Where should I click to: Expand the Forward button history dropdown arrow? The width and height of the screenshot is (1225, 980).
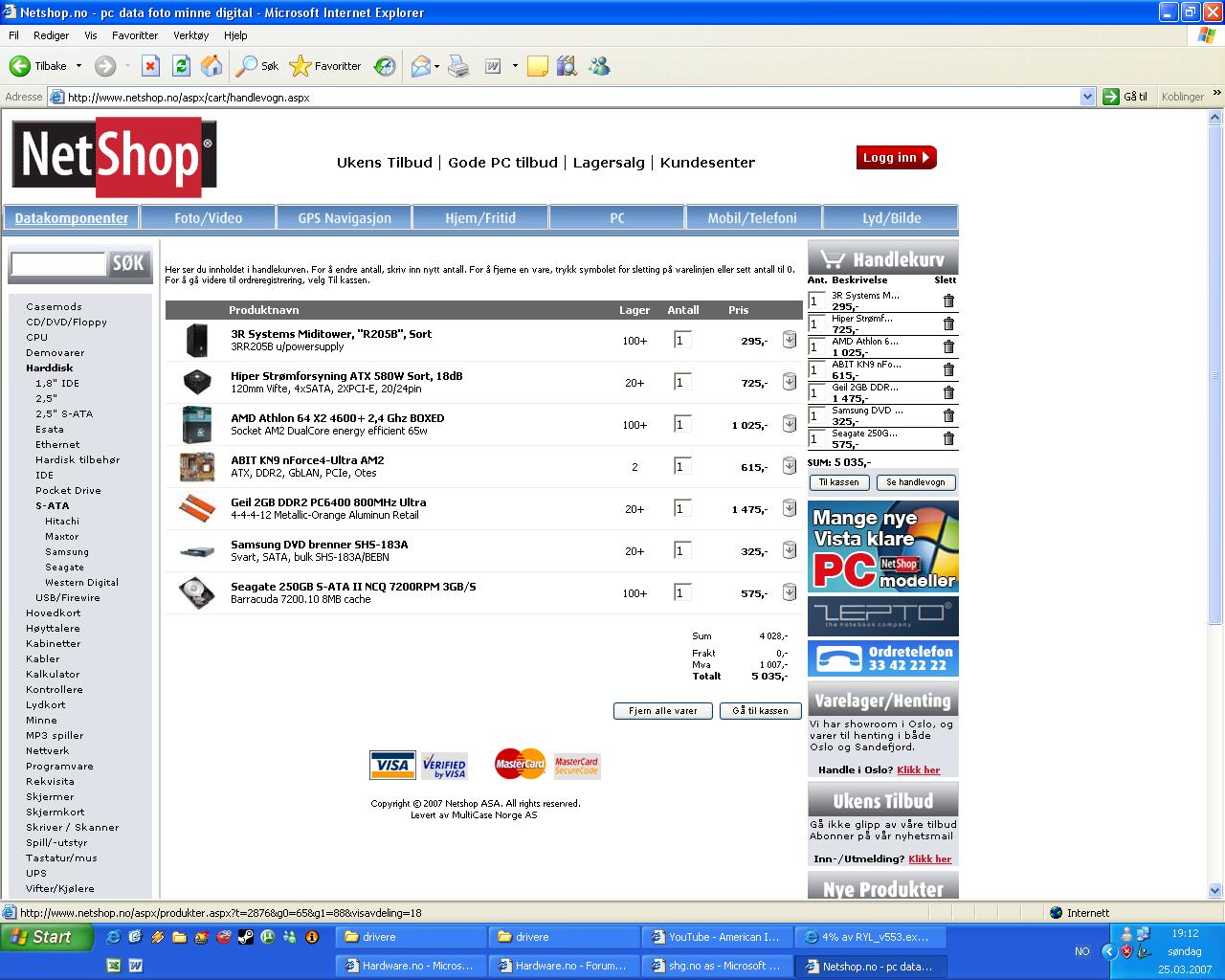point(126,66)
